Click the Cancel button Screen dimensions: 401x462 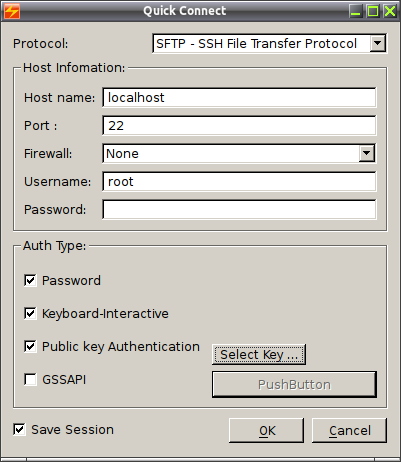click(349, 431)
